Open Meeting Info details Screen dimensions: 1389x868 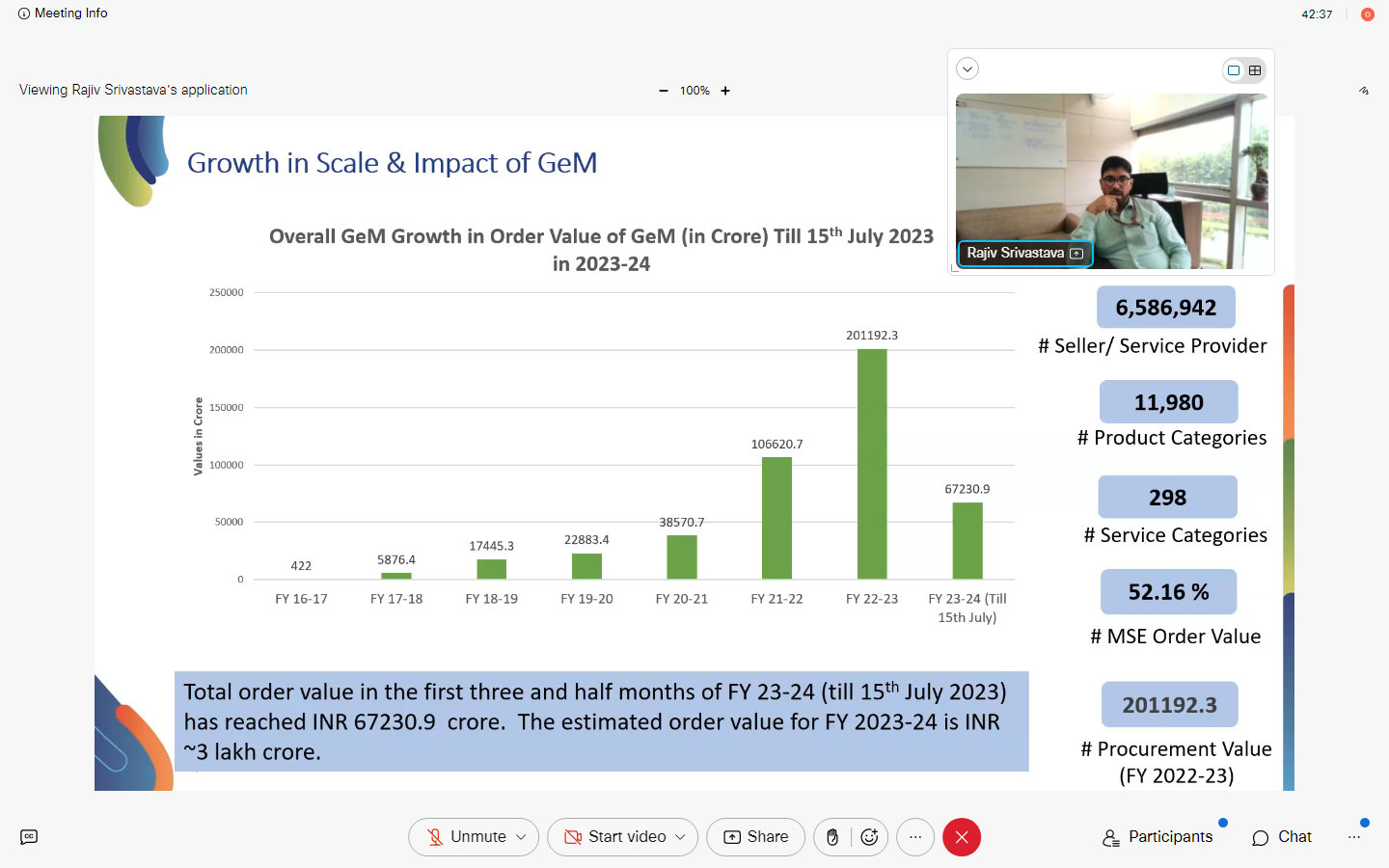[x=63, y=14]
